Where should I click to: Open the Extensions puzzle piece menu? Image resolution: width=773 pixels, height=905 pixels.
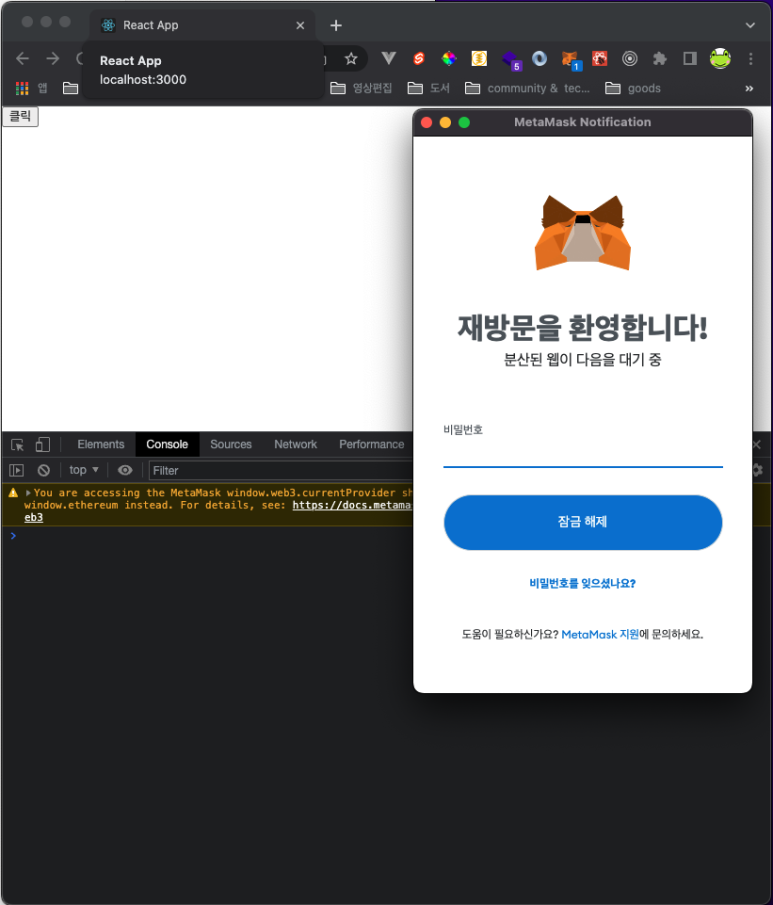pos(659,58)
